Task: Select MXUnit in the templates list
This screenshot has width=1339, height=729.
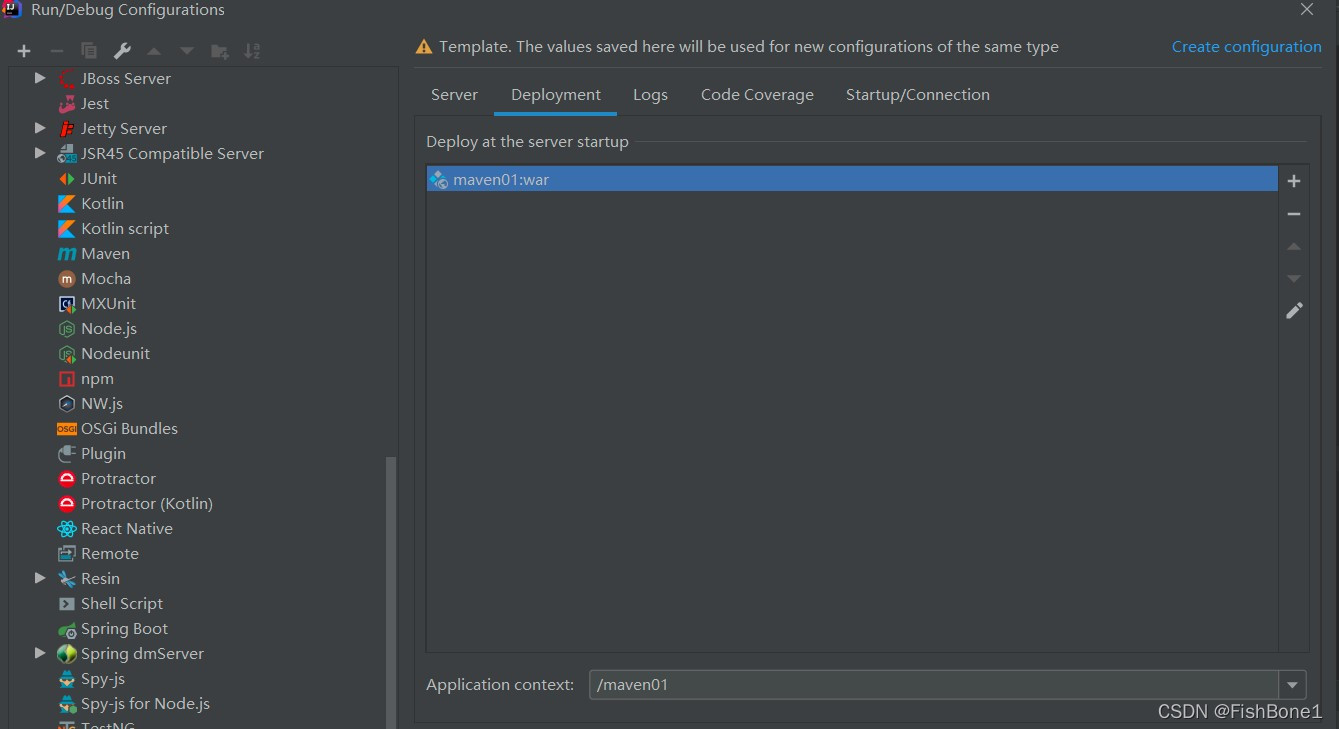Action: 108,303
